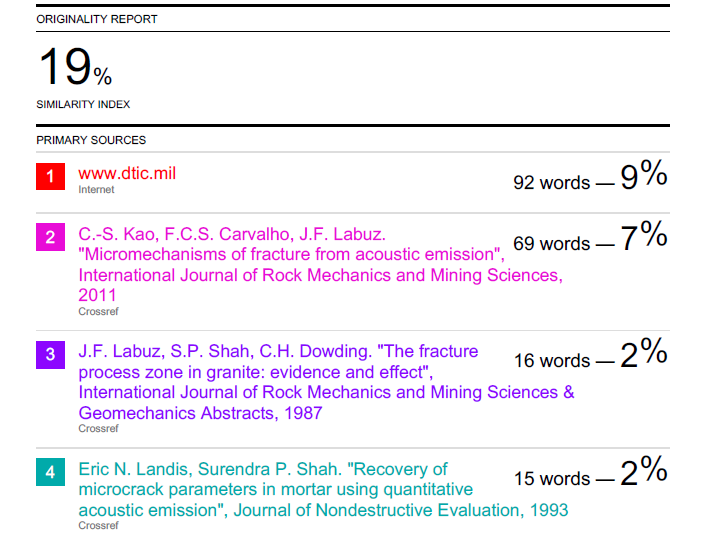This screenshot has width=702, height=557.
Task: Click the red source number 1 badge
Action: [x=50, y=177]
